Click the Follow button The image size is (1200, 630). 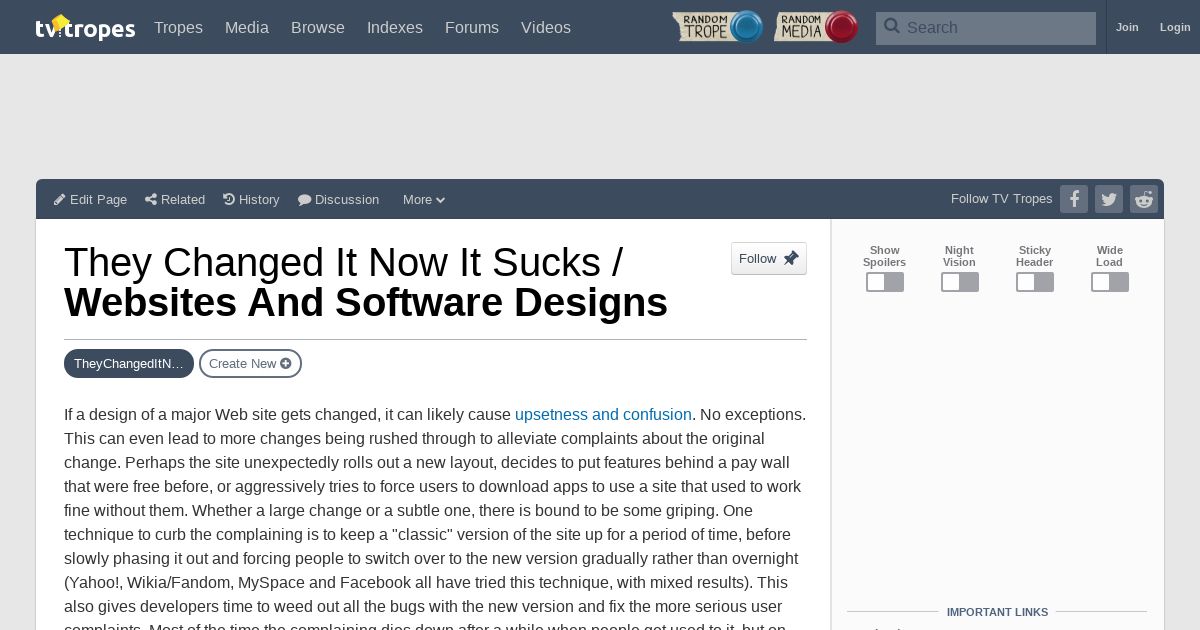tap(769, 258)
